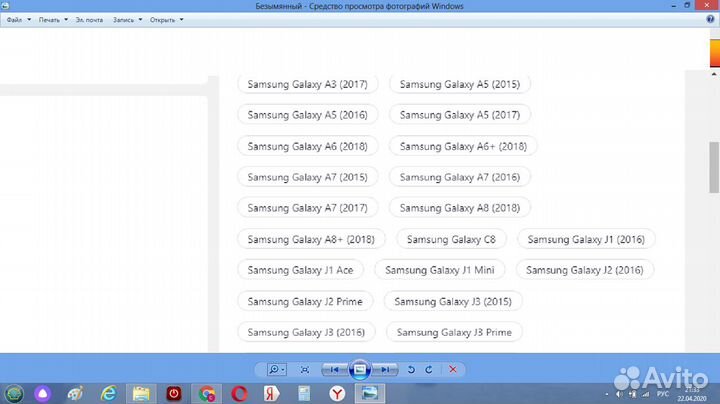The image size is (720, 404).
Task: Open the Открыть menu
Action: click(165, 19)
